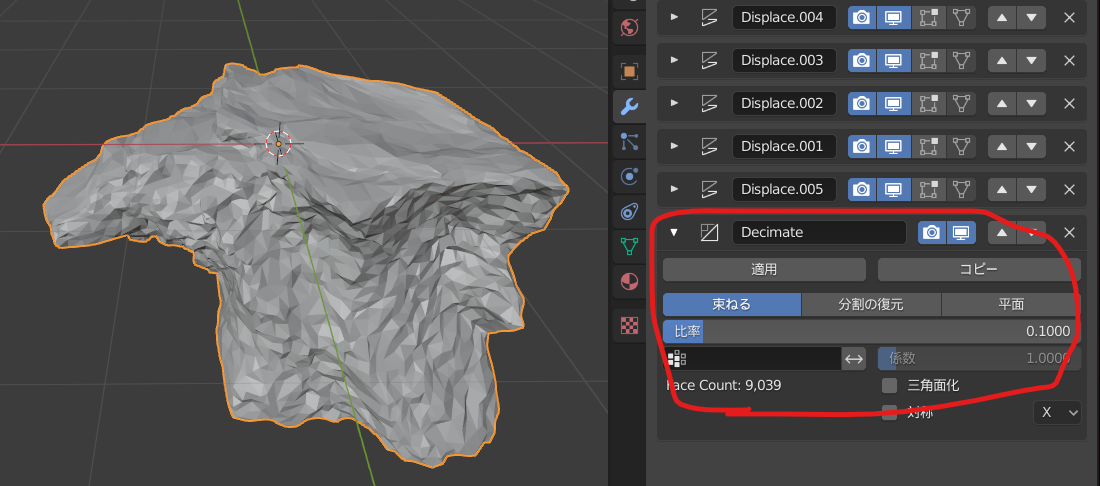Move Displace.003 modifier down

[x=1031, y=60]
